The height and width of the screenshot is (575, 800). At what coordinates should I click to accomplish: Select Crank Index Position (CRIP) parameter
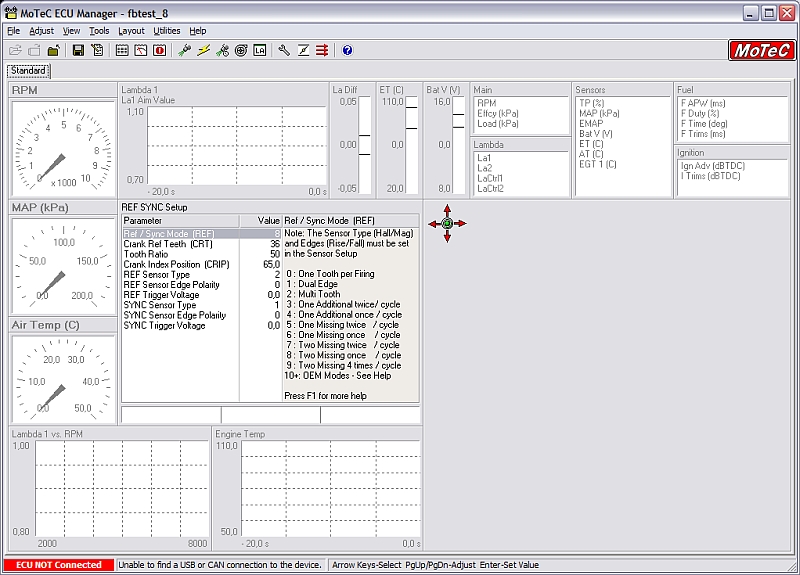(x=202, y=264)
